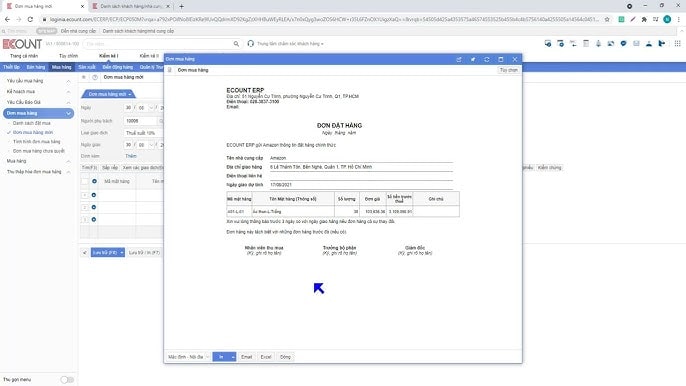Open the popup in a new window icon
The image size is (686, 386).
click(458, 59)
